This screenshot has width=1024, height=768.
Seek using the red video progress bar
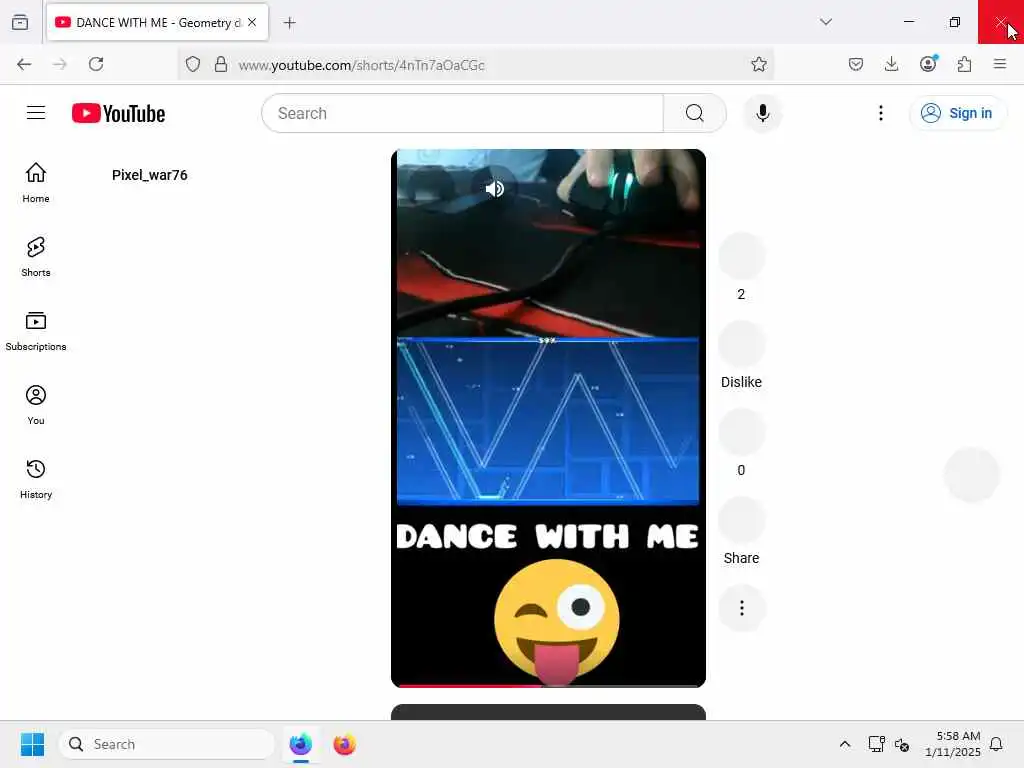pos(548,686)
